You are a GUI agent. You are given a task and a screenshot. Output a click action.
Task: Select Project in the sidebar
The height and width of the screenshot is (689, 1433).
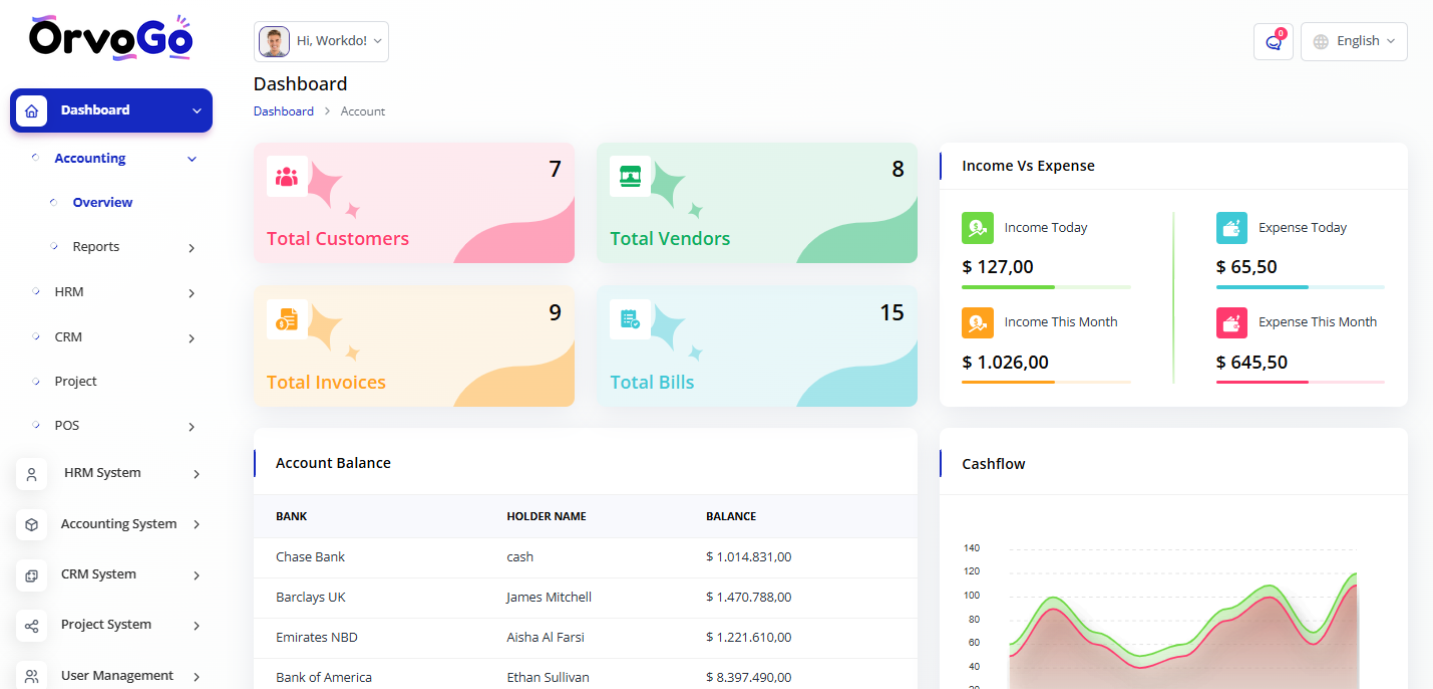point(76,382)
